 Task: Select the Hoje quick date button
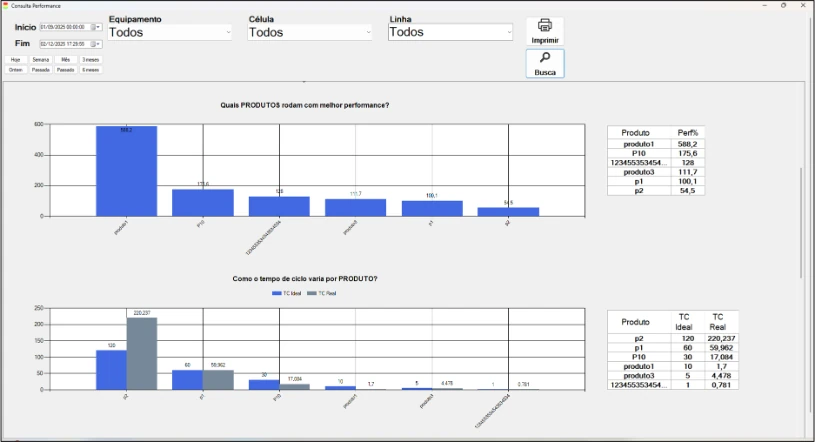pos(15,60)
